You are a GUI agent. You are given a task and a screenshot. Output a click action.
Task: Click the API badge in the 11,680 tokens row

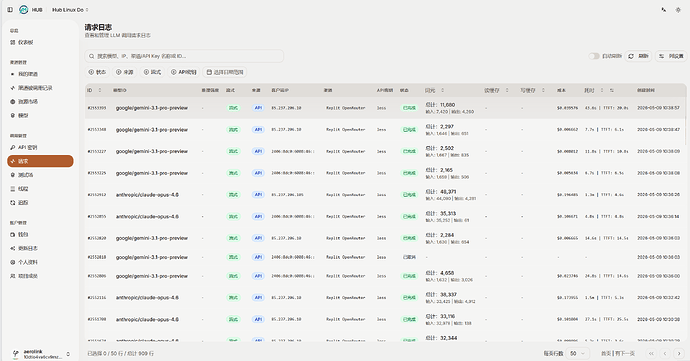(x=258, y=108)
